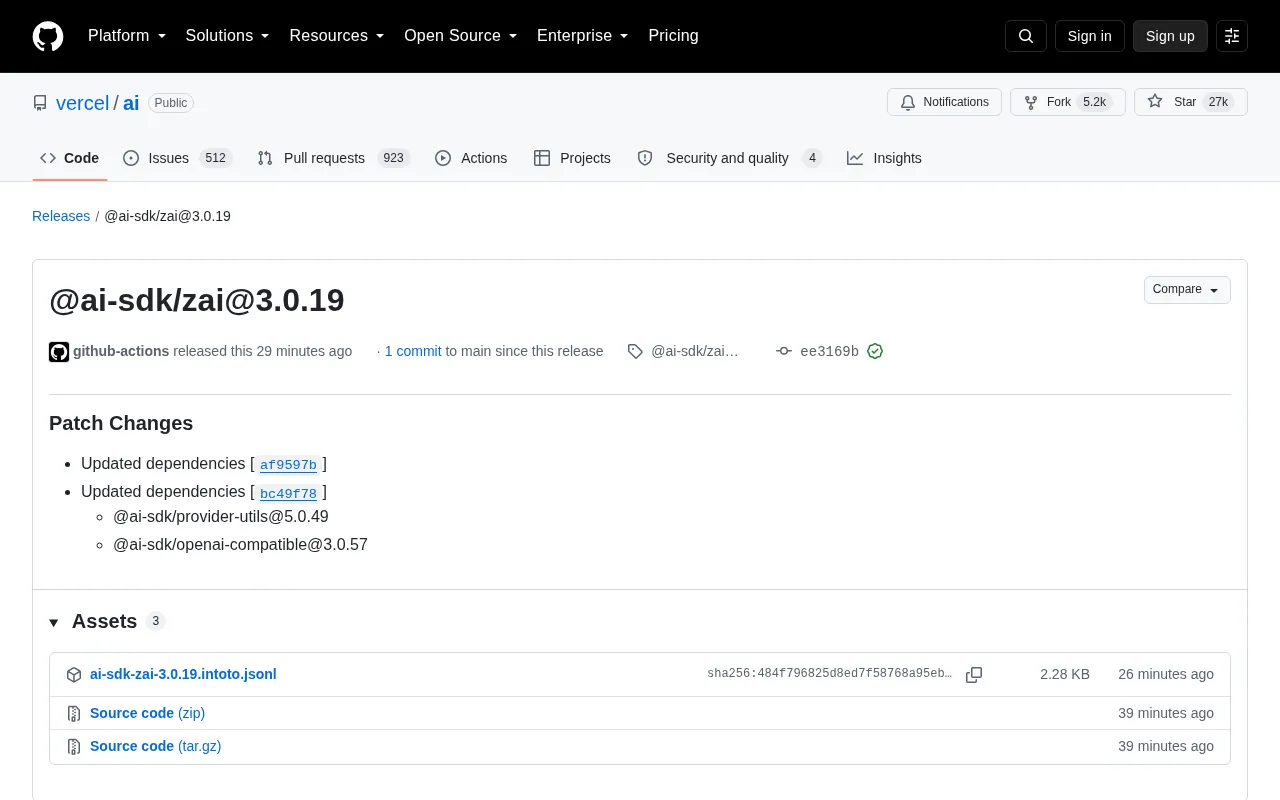
Task: Switch to the Code tab
Action: pyautogui.click(x=70, y=158)
